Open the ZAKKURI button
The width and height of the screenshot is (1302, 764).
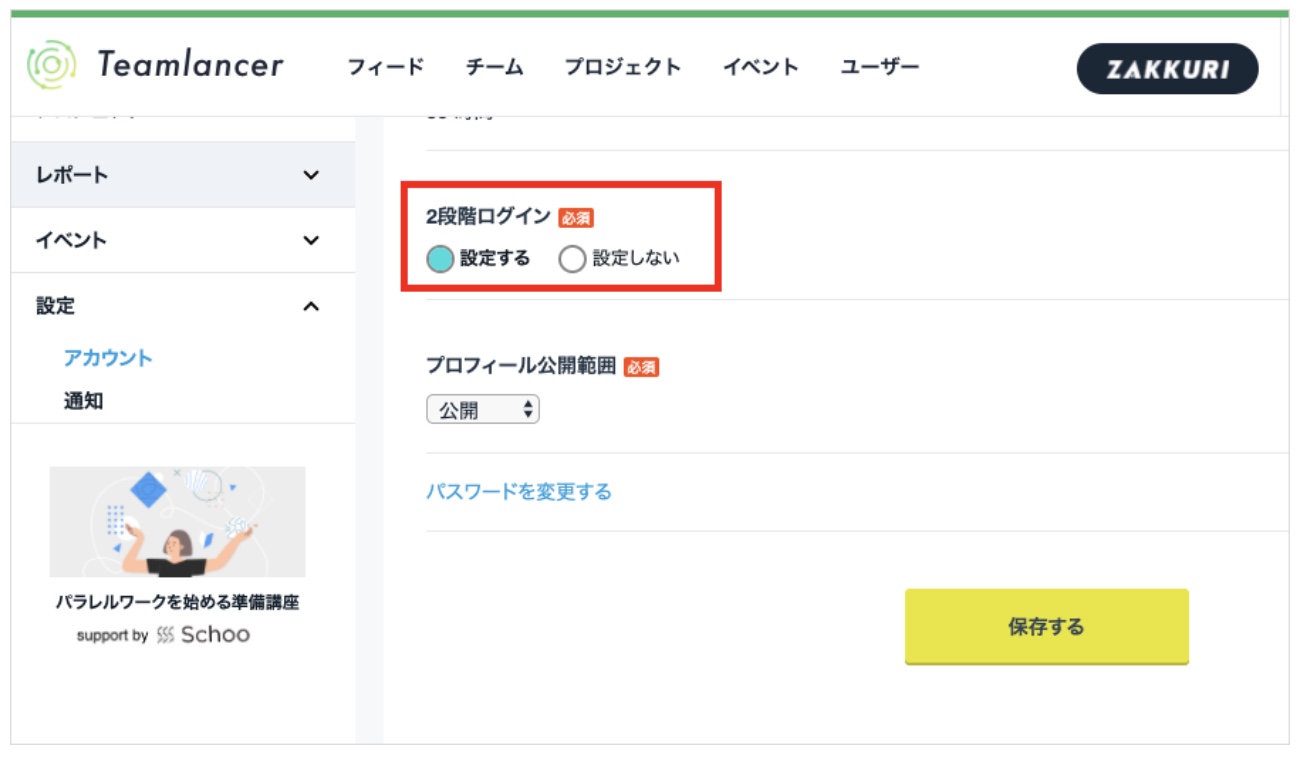pyautogui.click(x=1166, y=69)
